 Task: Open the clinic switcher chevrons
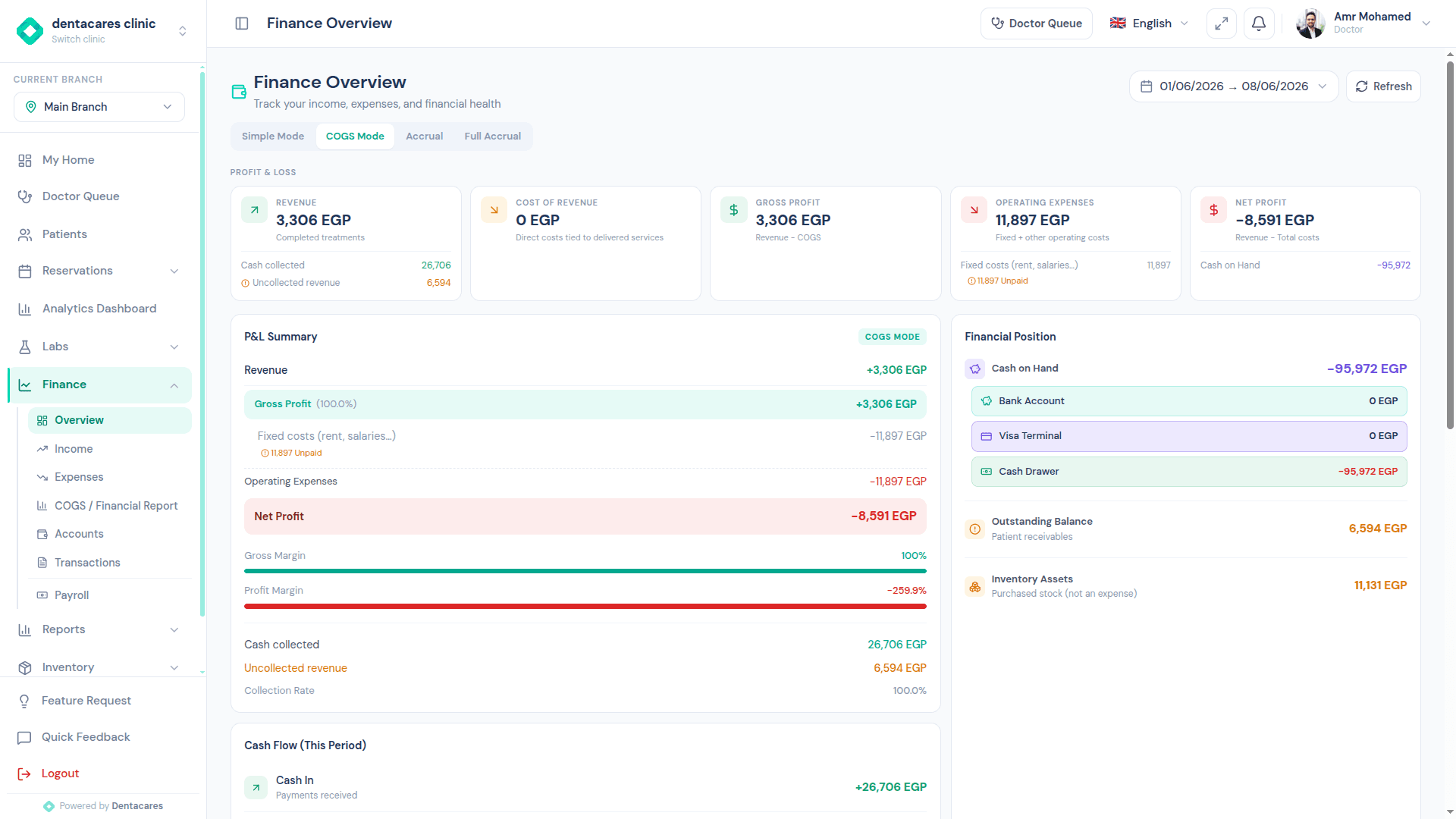tap(183, 31)
